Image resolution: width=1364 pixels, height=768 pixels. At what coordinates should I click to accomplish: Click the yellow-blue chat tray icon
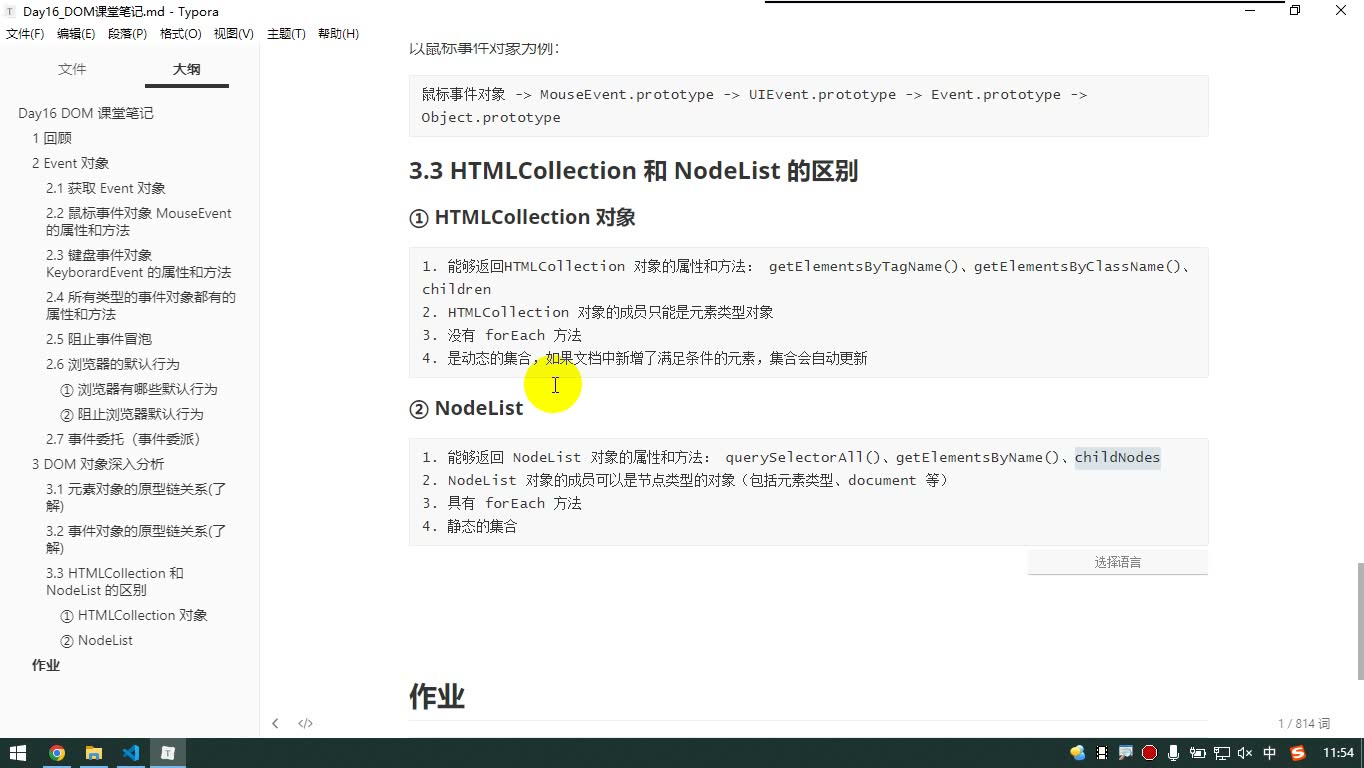pyautogui.click(x=1077, y=753)
